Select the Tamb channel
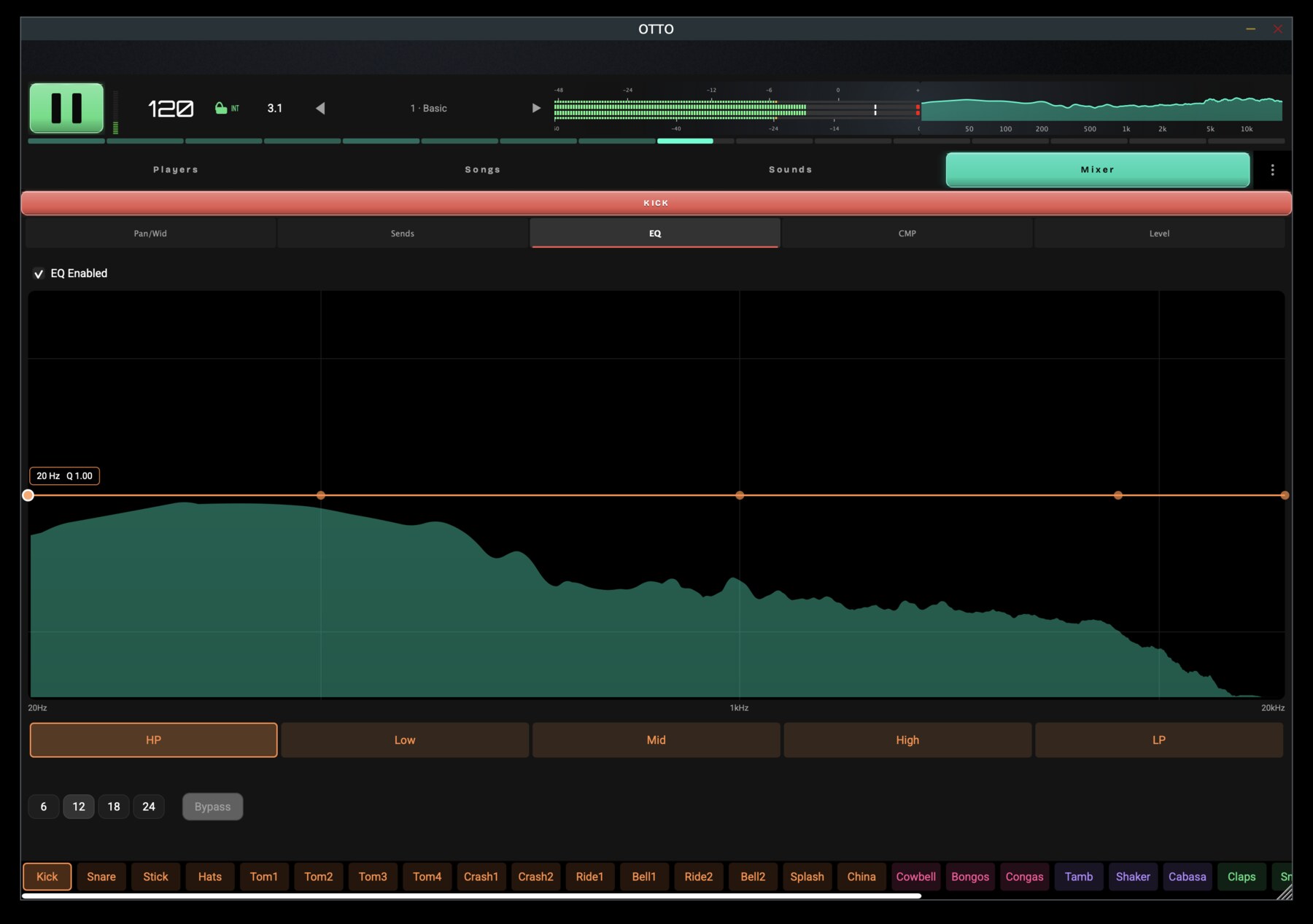Viewport: 1313px width, 924px height. coord(1079,877)
